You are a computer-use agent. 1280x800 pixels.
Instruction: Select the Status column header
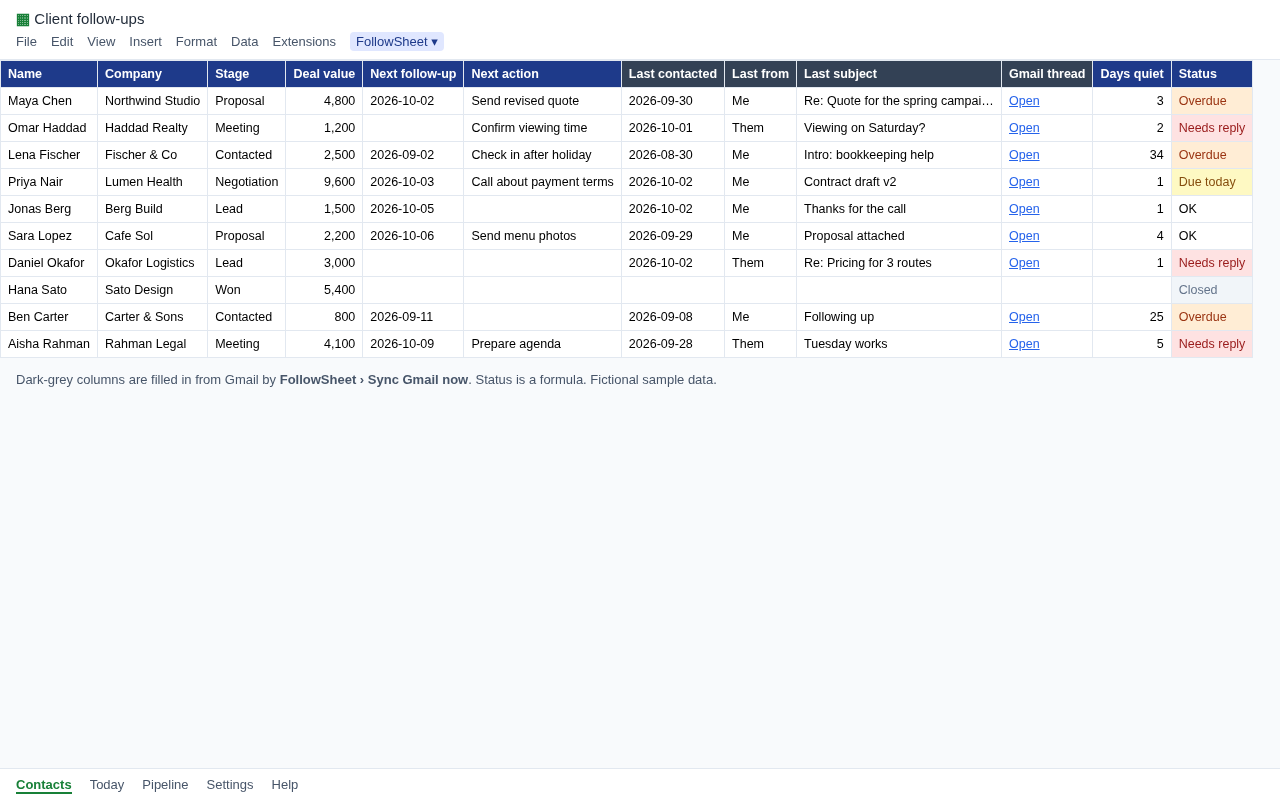click(1212, 74)
